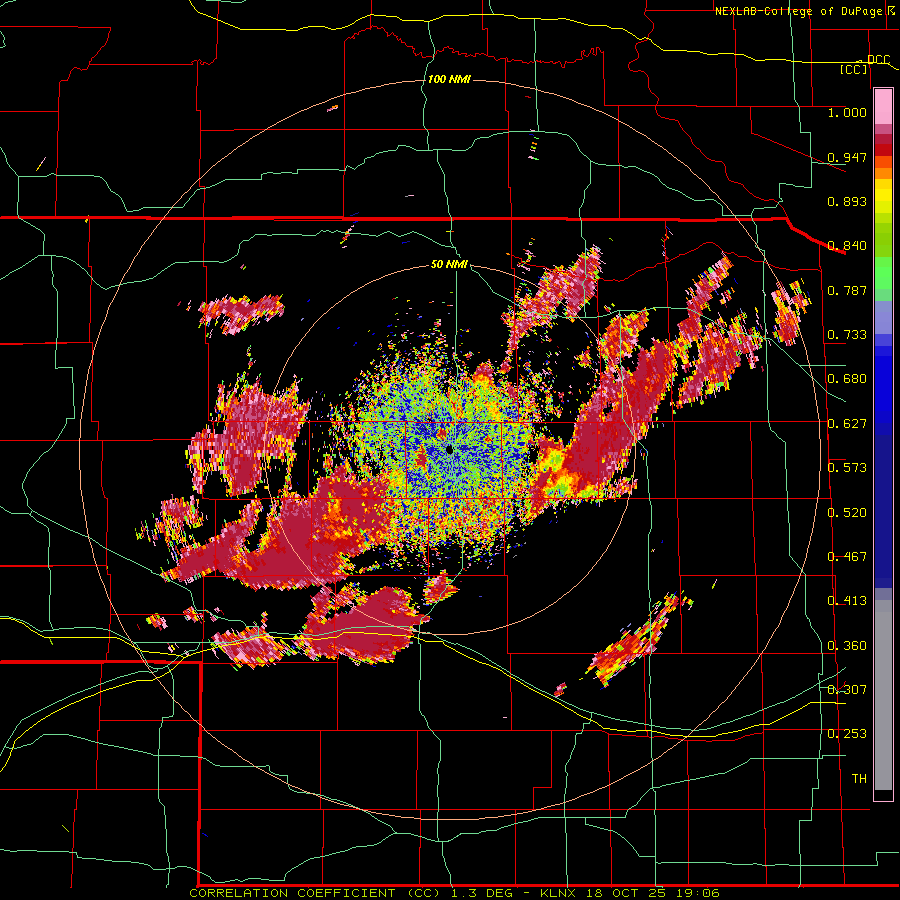Click the 0.573 legend value
This screenshot has height=900, width=900.
click(847, 468)
